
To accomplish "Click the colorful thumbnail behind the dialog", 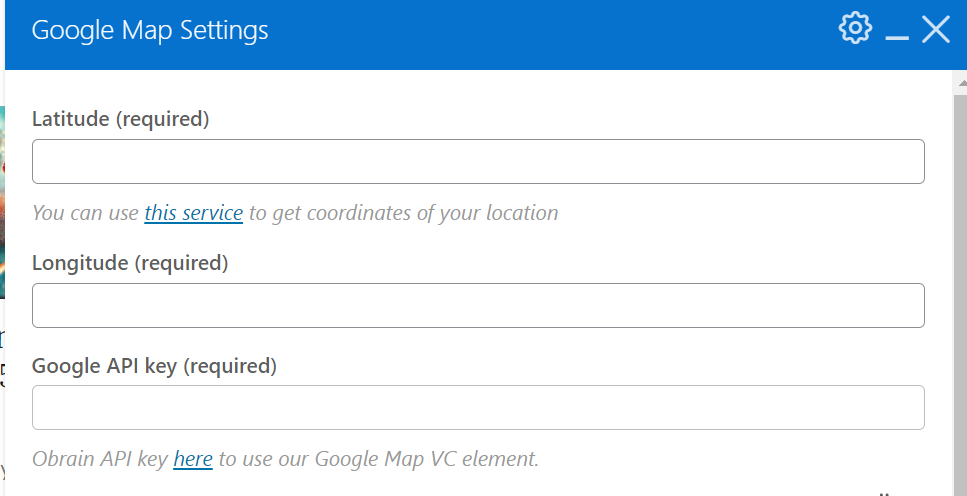I will coord(2,200).
